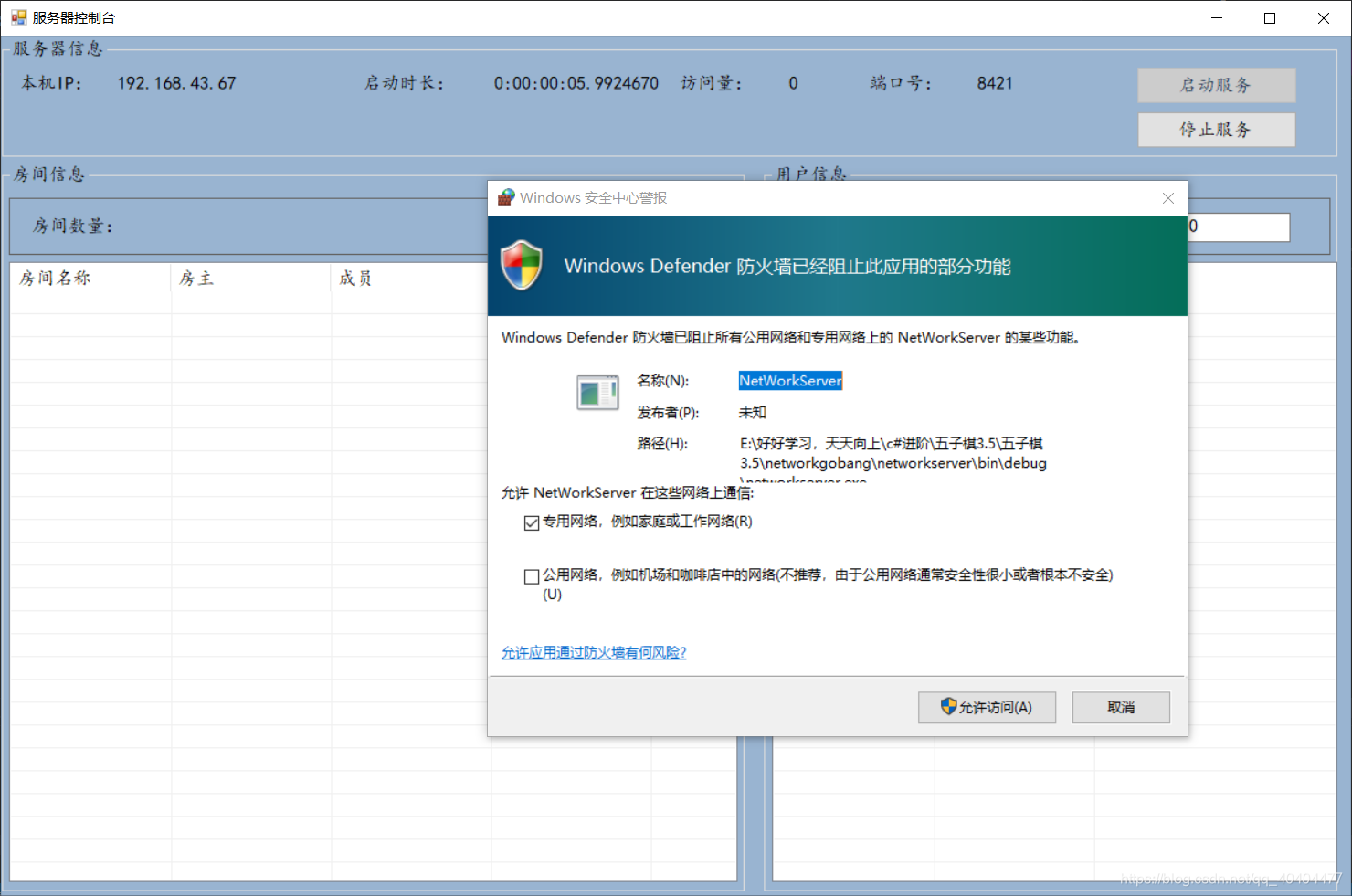Screen dimensions: 1352x896
Task: Minimize the 服务器控制台 window
Action: (x=1217, y=18)
